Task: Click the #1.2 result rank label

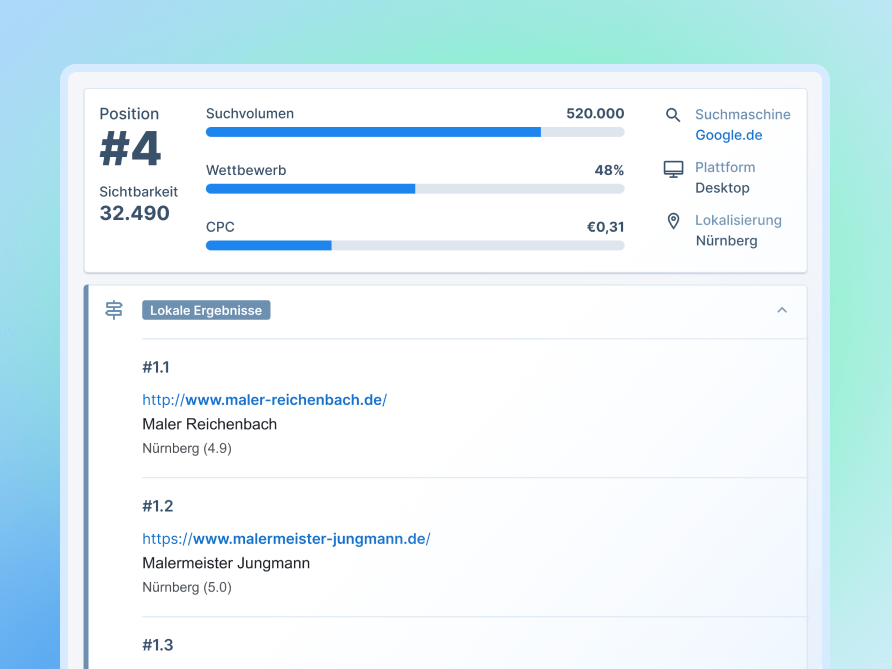Action: pyautogui.click(x=158, y=506)
